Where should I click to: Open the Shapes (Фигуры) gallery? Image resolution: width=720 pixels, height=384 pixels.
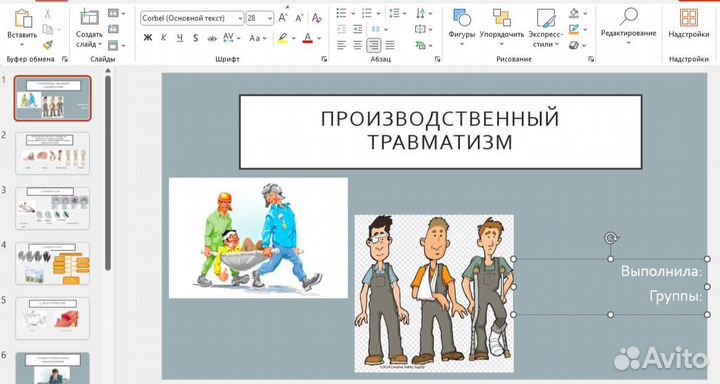(461, 27)
